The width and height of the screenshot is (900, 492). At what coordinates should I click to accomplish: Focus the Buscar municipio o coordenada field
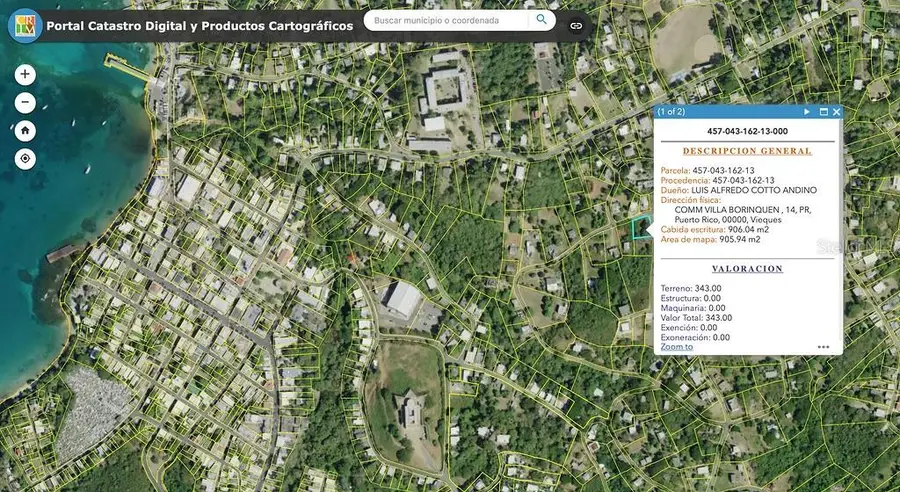point(448,20)
